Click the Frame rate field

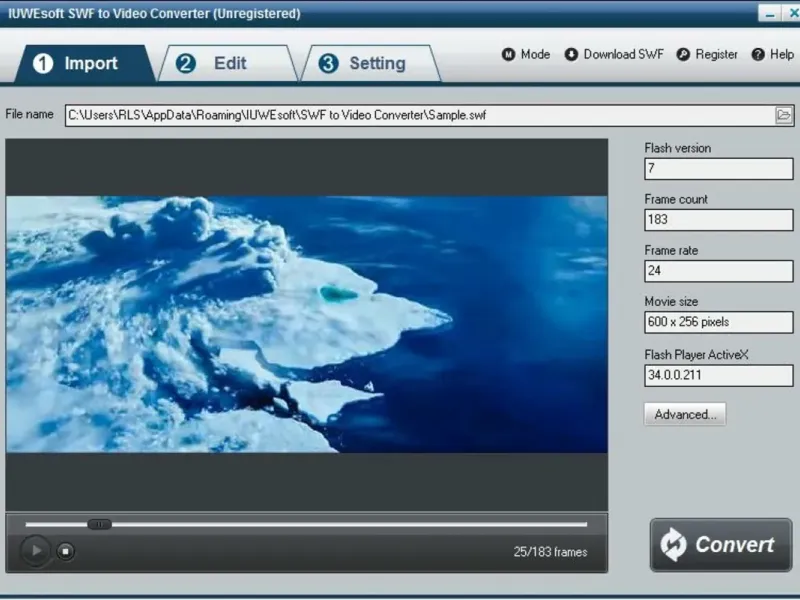click(718, 271)
